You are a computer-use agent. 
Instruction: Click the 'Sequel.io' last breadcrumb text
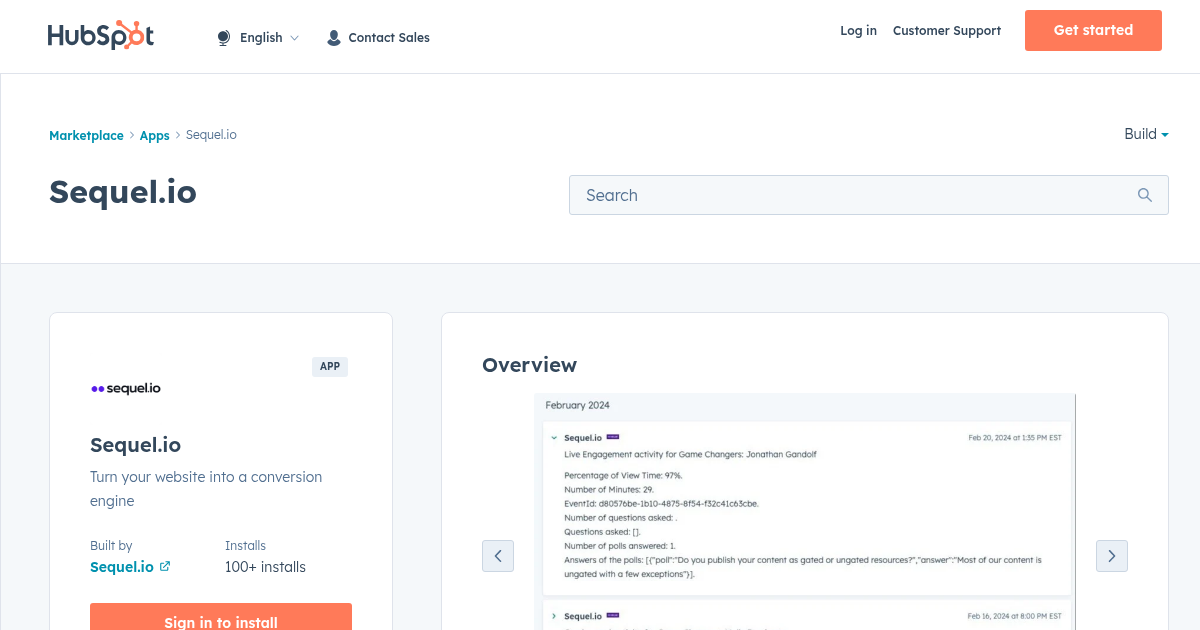211,135
